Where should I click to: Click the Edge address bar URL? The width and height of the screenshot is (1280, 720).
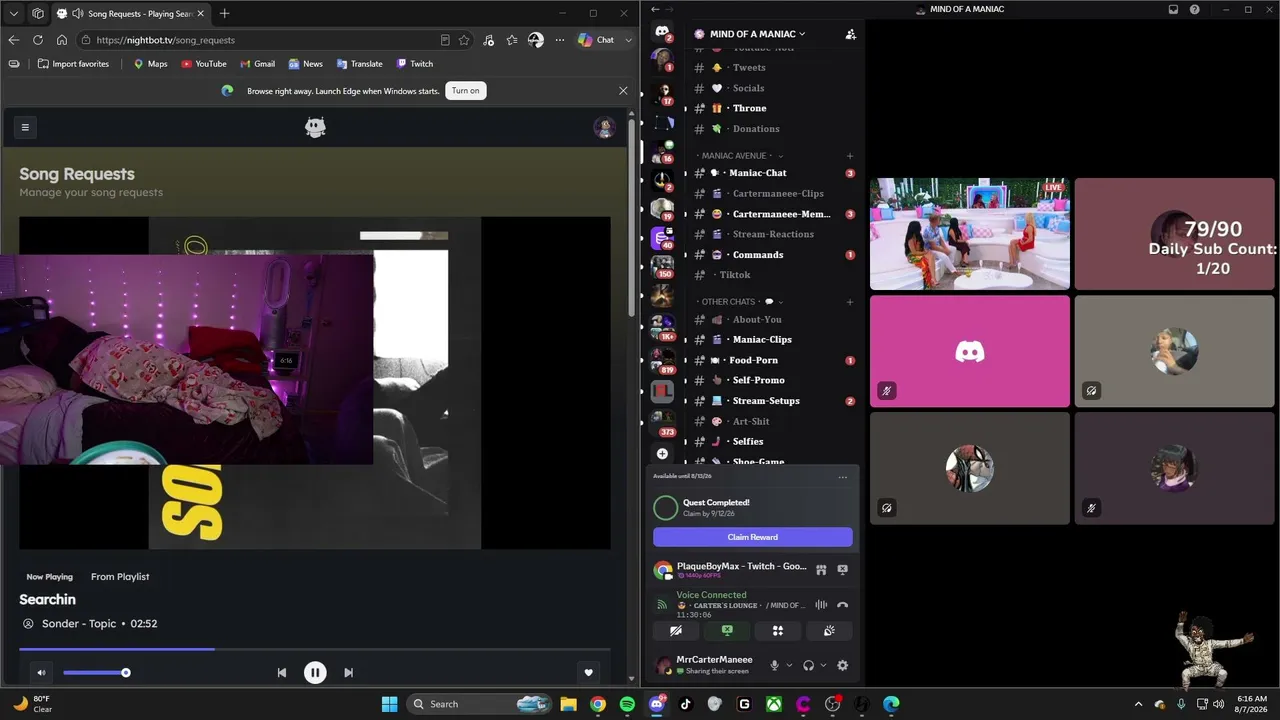click(166, 40)
